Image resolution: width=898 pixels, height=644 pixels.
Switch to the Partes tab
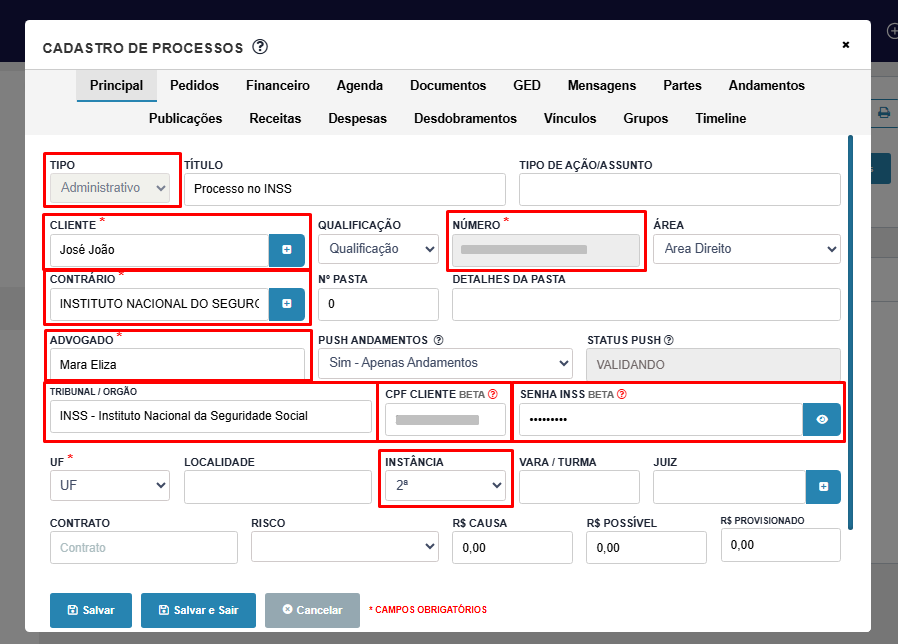682,85
